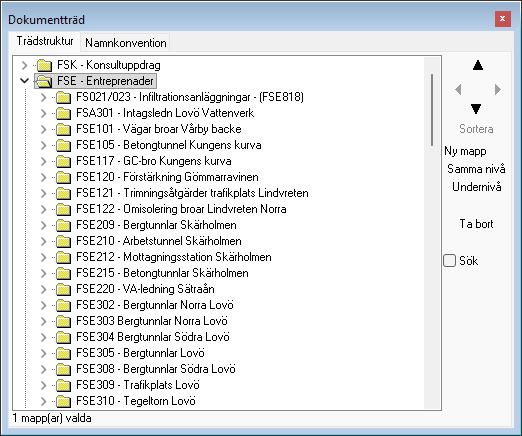Select the Trädstruktur tab
The image size is (522, 436).
pyautogui.click(x=45, y=41)
